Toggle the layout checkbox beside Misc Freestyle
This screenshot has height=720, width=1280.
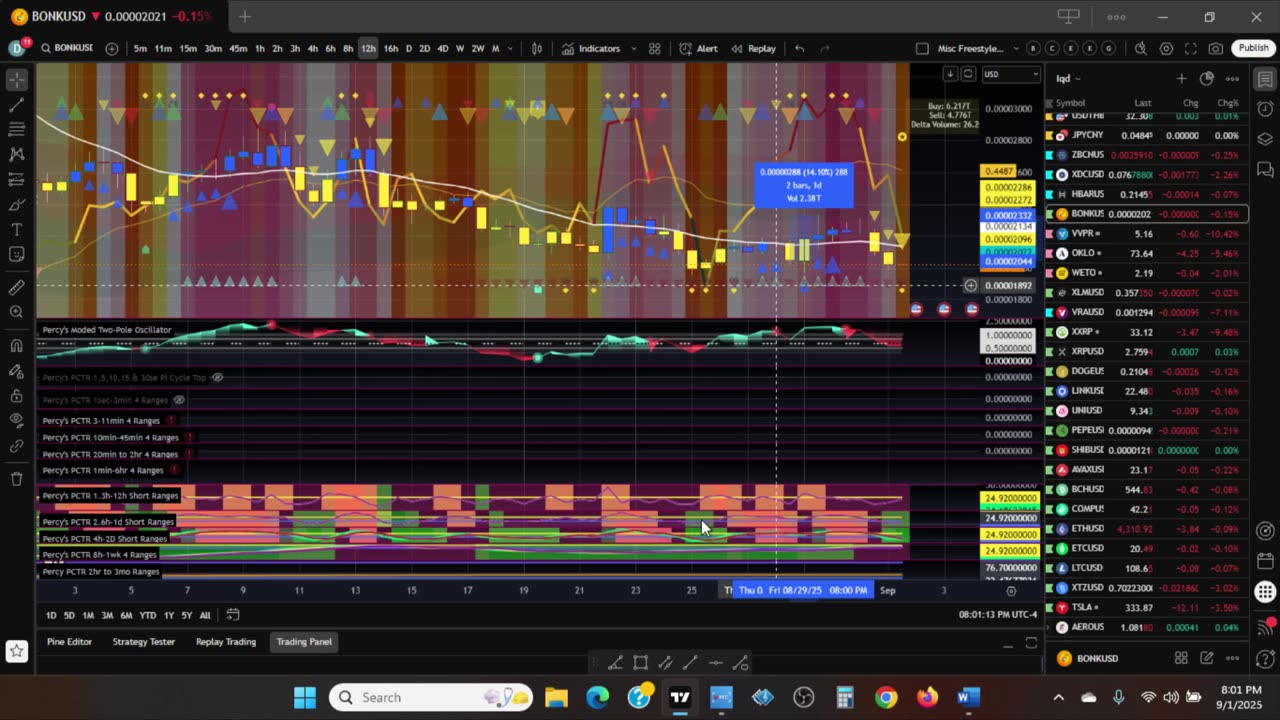922,48
